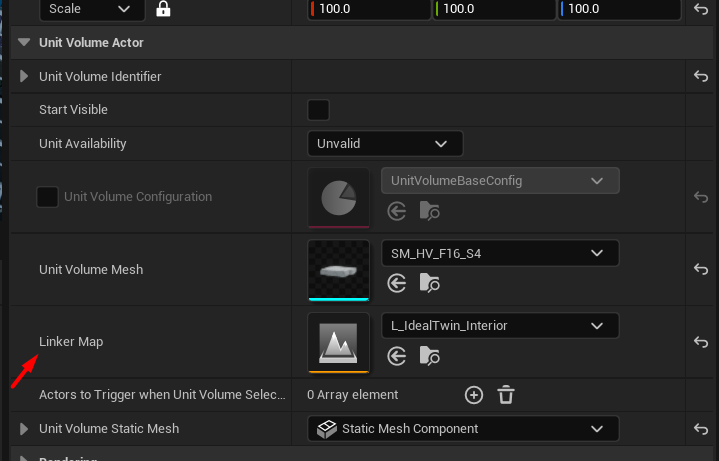719x461 pixels.
Task: Open the SM_HV_F16_S4 mesh dropdown
Action: click(x=500, y=253)
